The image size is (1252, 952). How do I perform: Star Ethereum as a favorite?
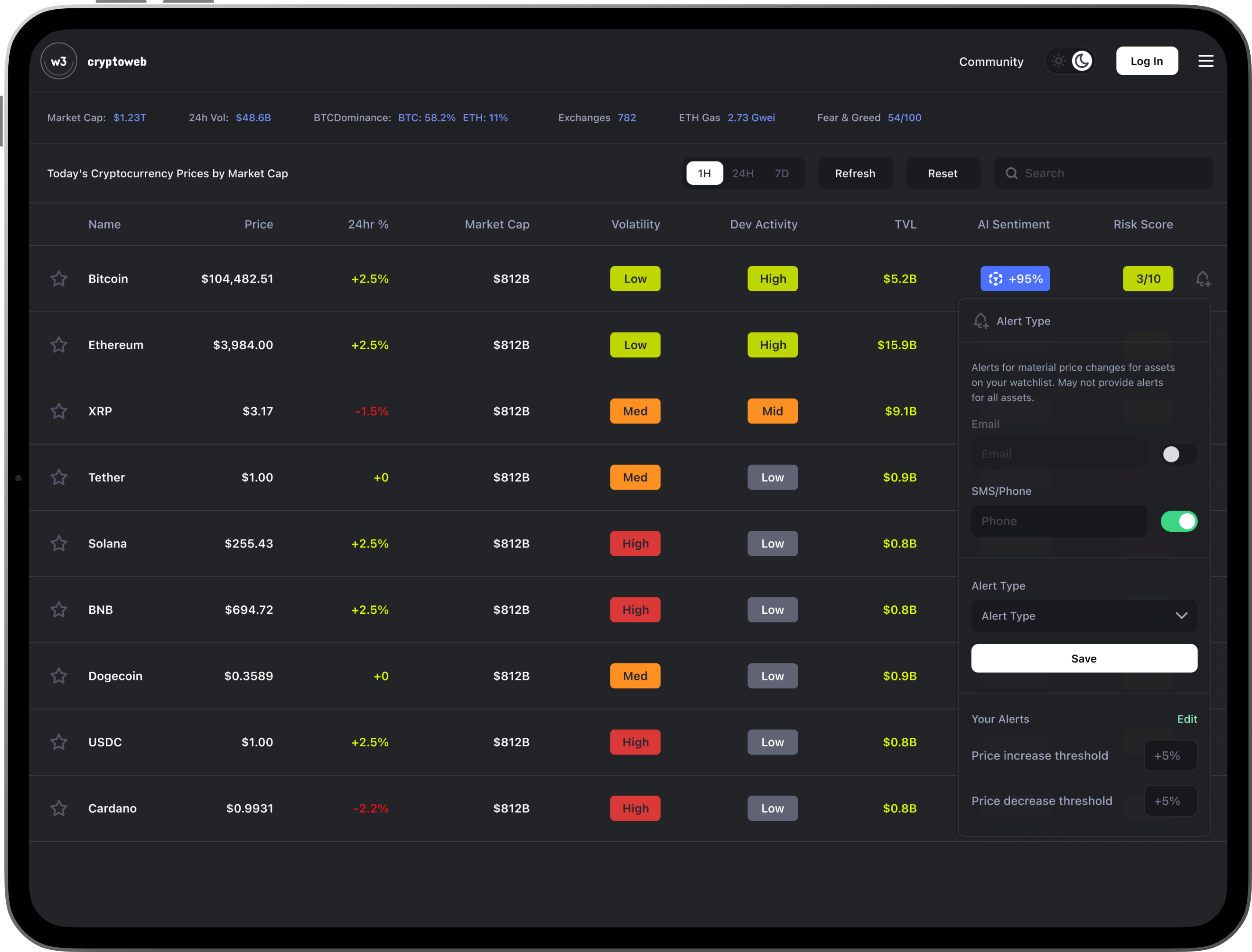coord(59,345)
